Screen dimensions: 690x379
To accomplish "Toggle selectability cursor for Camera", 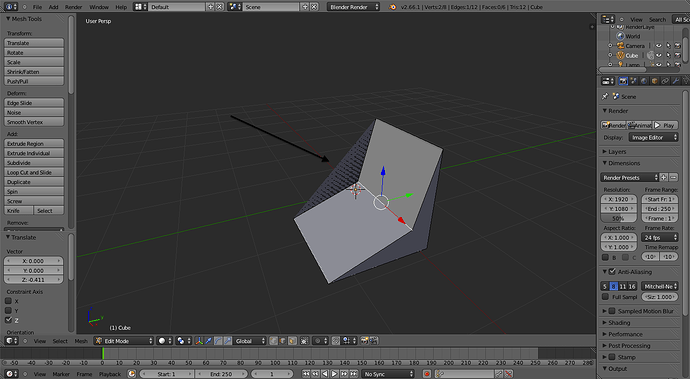I will pyautogui.click(x=668, y=46).
